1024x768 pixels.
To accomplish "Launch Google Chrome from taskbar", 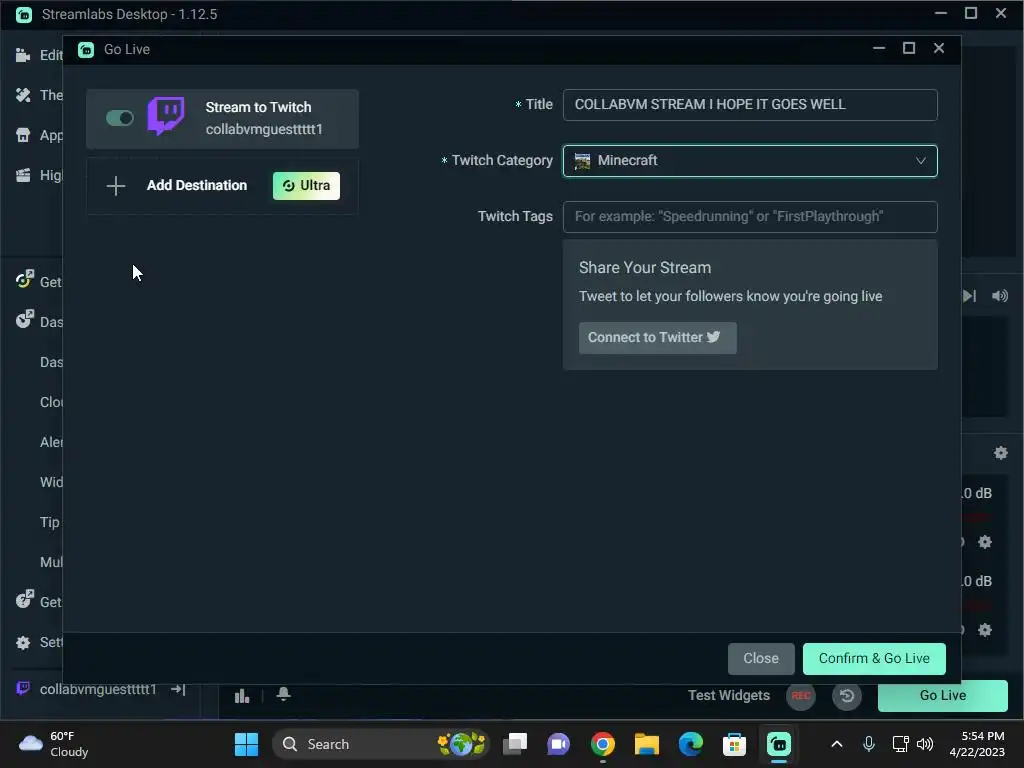I will coord(603,744).
